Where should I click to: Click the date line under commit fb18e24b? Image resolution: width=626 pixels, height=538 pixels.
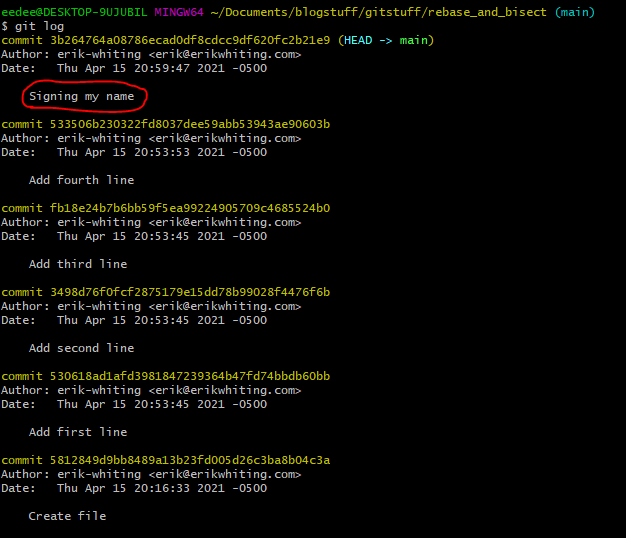point(134,236)
